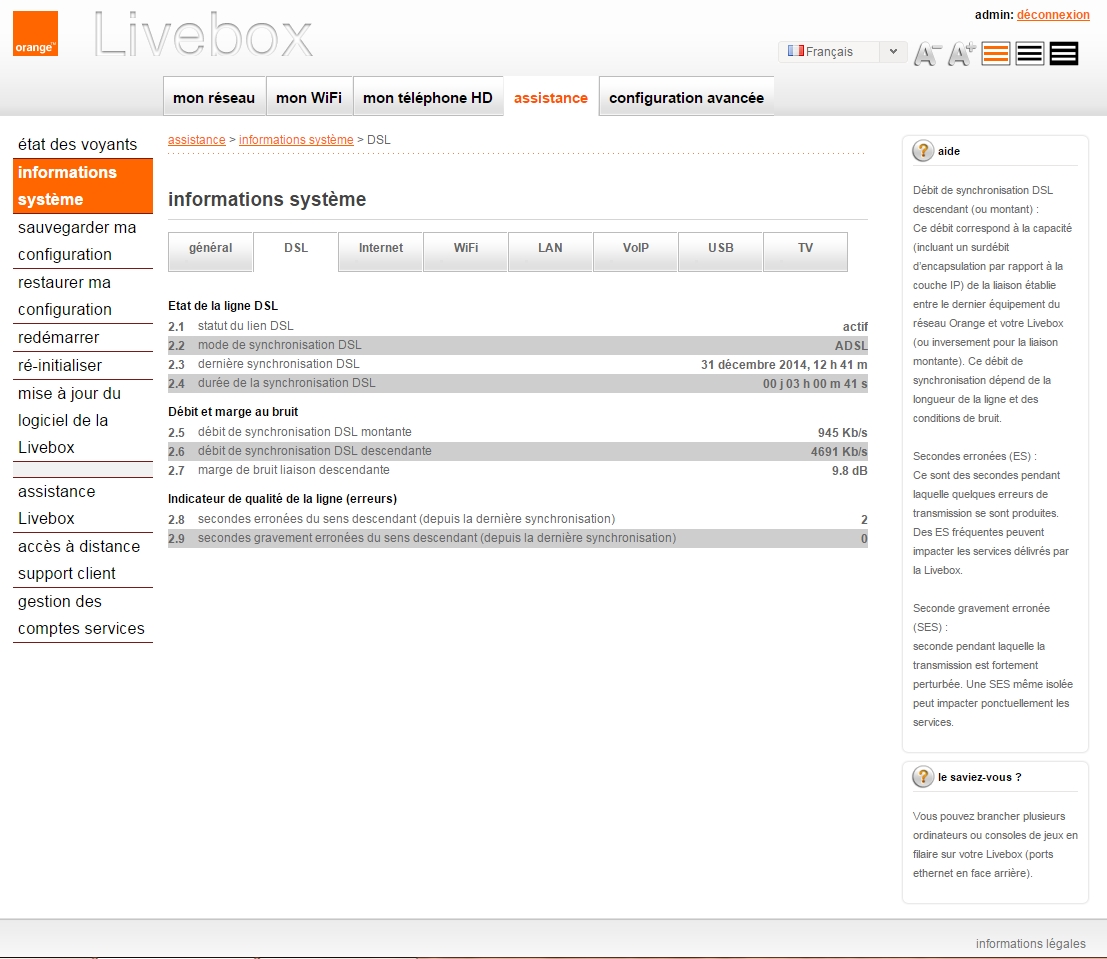Click the '9.8 dB' noise margin value
Viewport: 1107px width, 959px height.
(849, 470)
